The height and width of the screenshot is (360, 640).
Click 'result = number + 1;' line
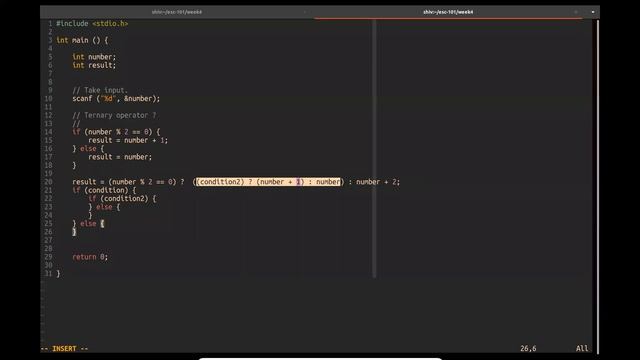pos(128,140)
